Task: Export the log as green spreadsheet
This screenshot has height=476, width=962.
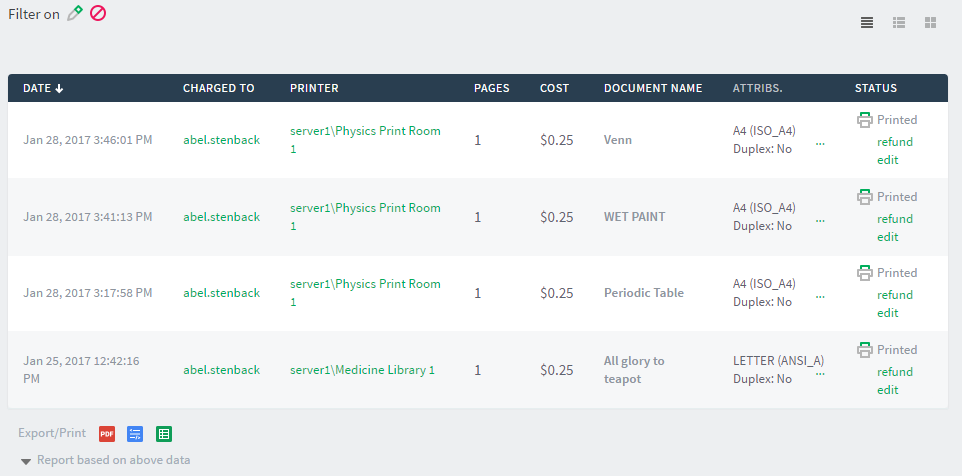Action: [164, 434]
